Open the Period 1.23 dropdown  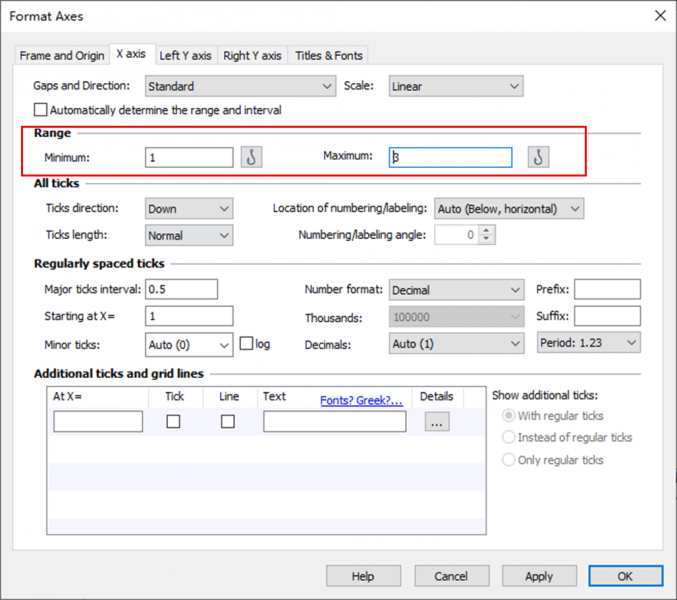tap(587, 344)
